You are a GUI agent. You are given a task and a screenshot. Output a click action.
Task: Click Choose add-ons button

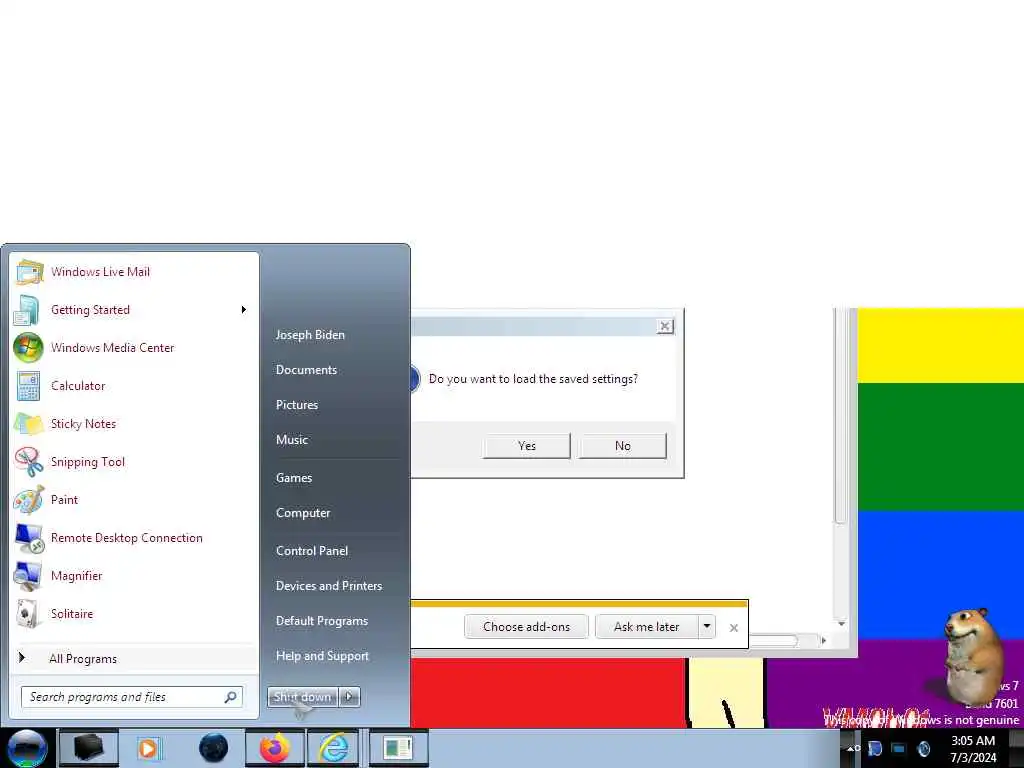click(526, 627)
